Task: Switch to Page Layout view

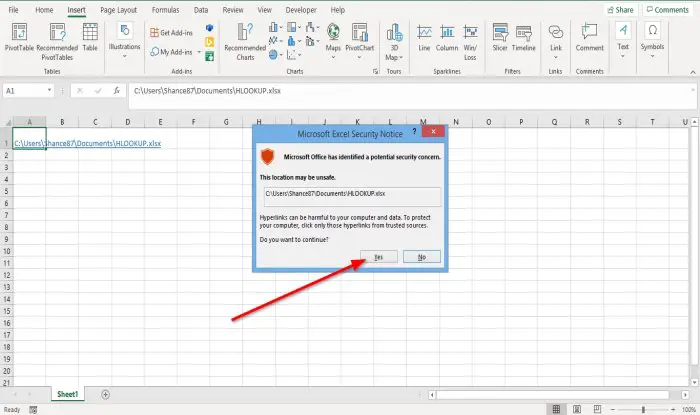Action: tap(577, 409)
